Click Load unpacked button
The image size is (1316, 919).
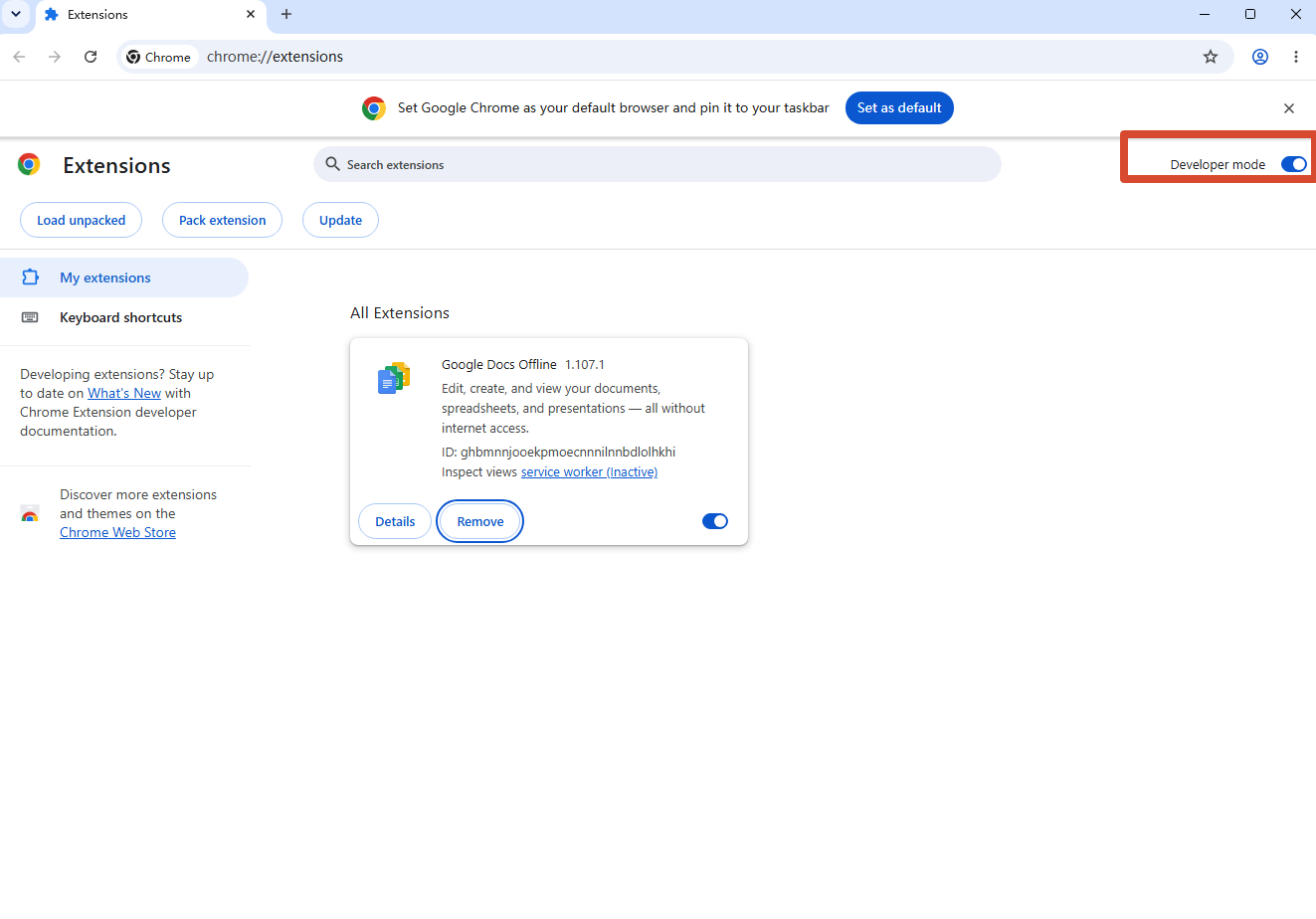click(x=82, y=221)
